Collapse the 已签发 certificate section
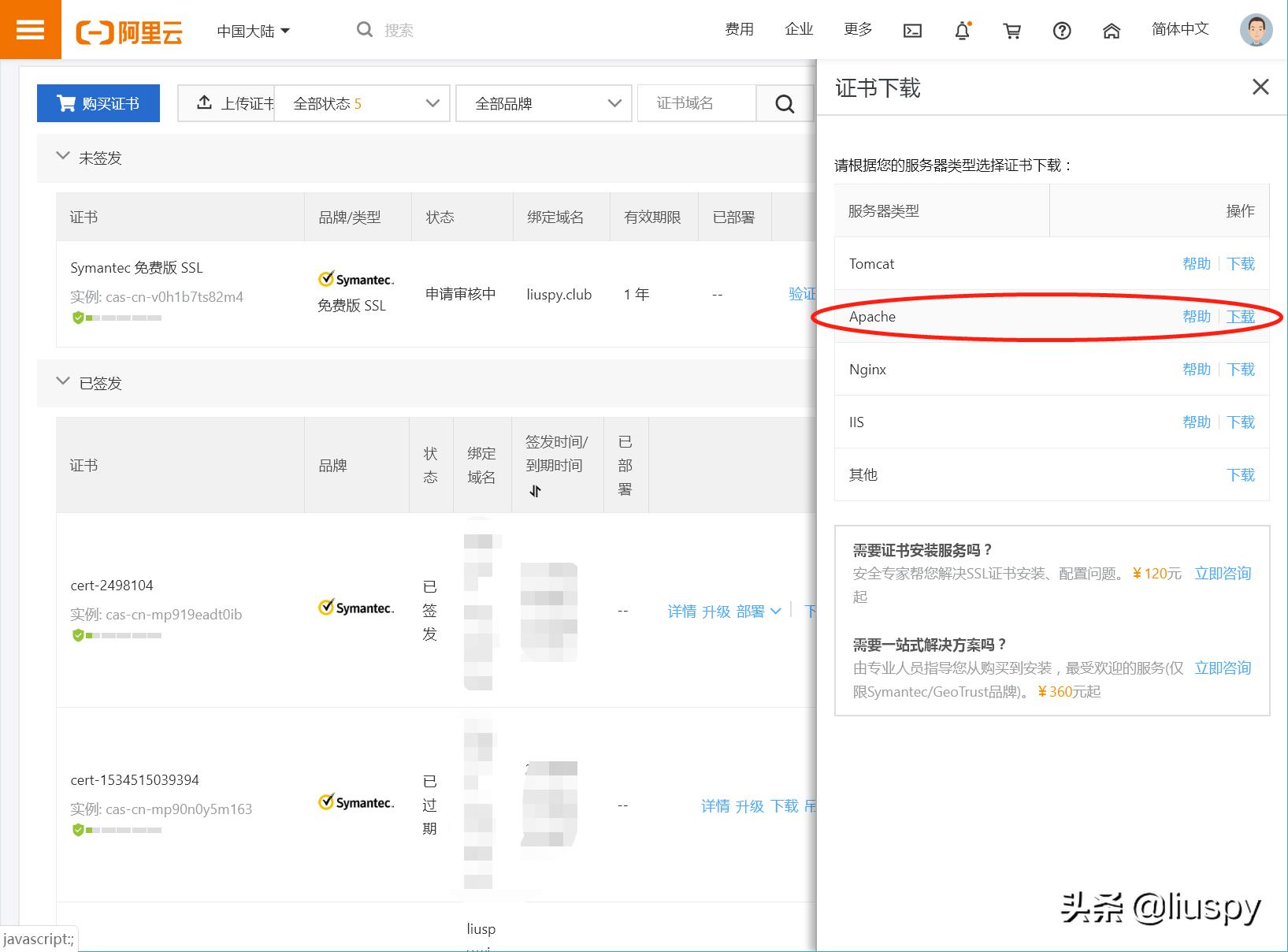This screenshot has height=952, width=1288. pyautogui.click(x=63, y=381)
